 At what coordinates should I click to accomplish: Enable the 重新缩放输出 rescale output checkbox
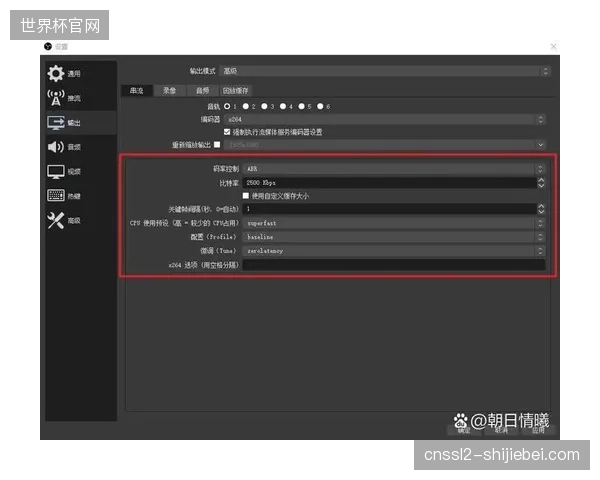[x=217, y=144]
